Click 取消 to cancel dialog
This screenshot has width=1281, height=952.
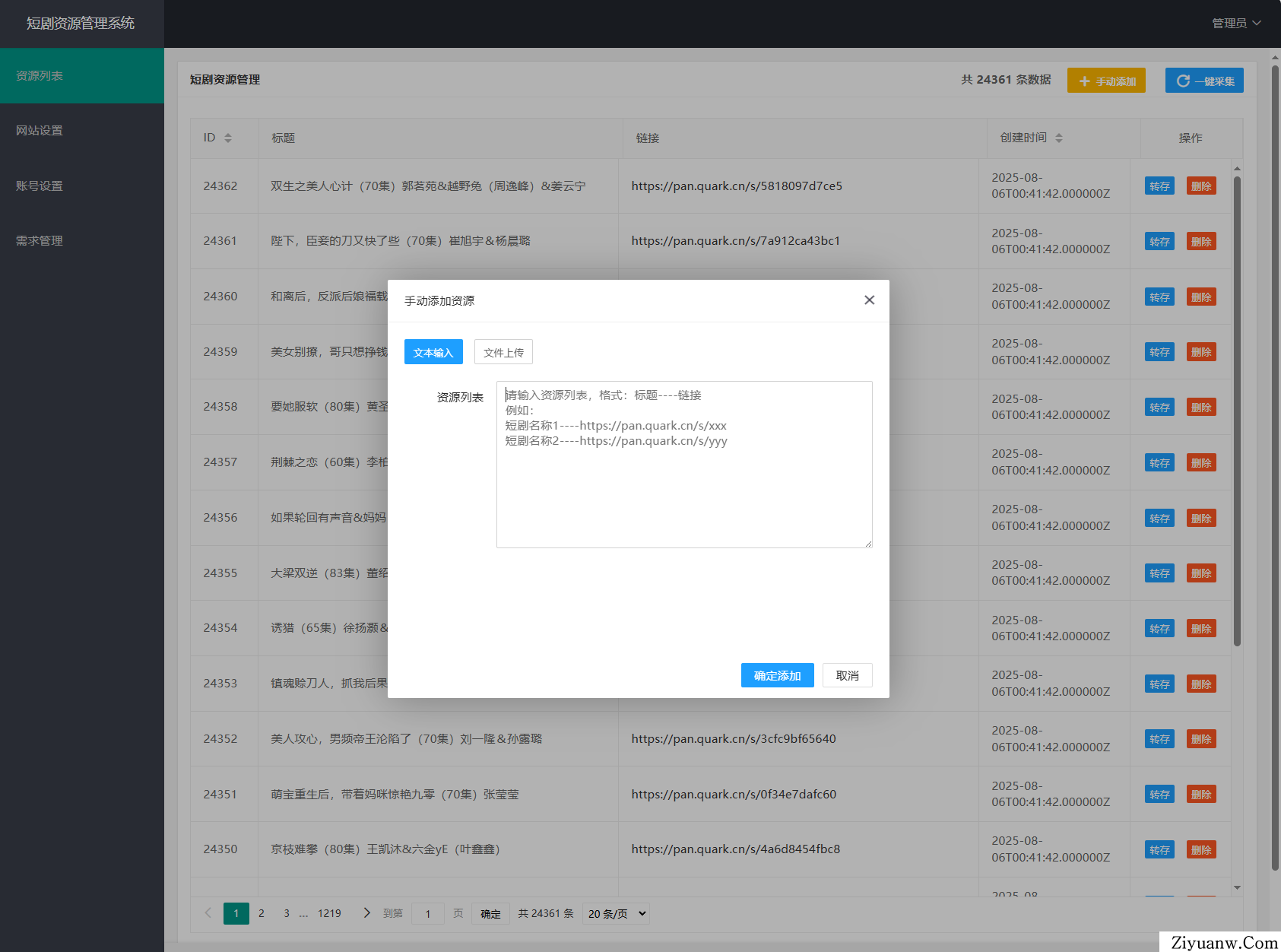[x=847, y=675]
